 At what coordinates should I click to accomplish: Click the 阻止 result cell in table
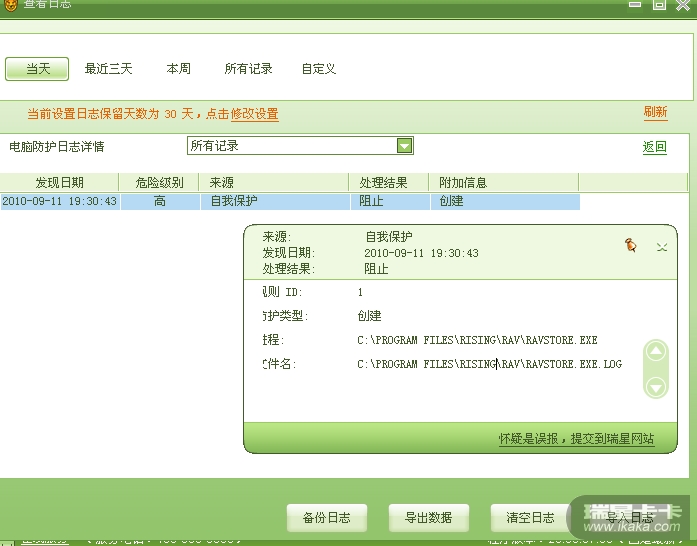click(390, 201)
